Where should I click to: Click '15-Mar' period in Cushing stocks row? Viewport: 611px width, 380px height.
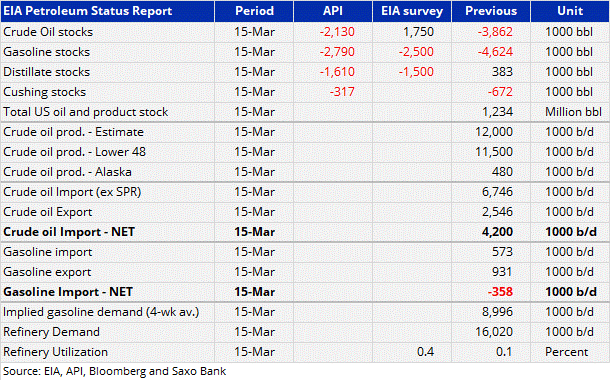[254, 92]
